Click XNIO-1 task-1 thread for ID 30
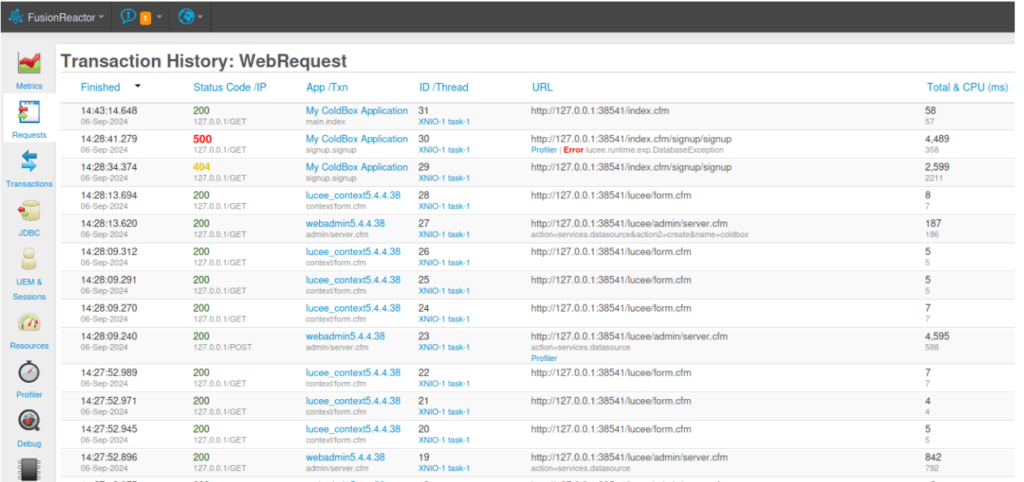Image resolution: width=1024 pixels, height=482 pixels. pyautogui.click(x=444, y=150)
